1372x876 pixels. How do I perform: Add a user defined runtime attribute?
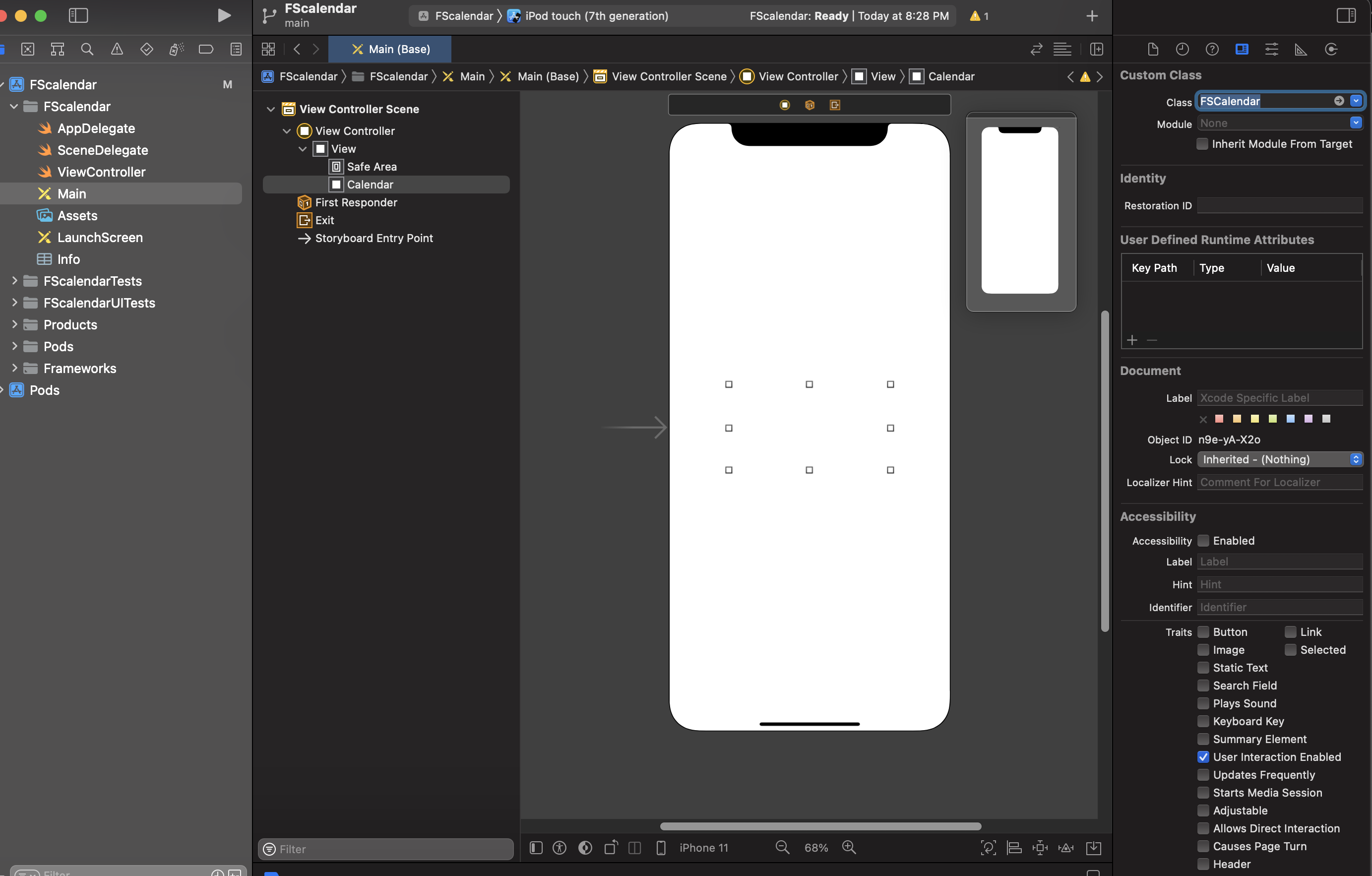pyautogui.click(x=1132, y=340)
